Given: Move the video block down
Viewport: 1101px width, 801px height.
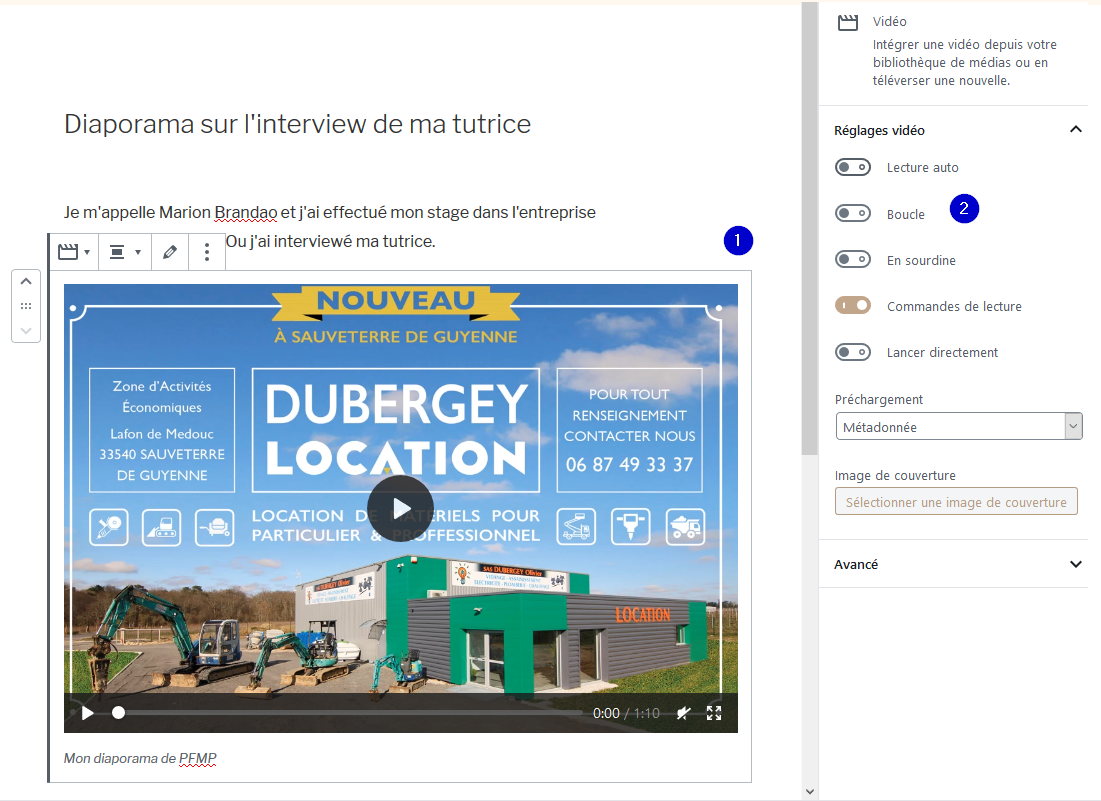Looking at the screenshot, I should click(x=26, y=330).
